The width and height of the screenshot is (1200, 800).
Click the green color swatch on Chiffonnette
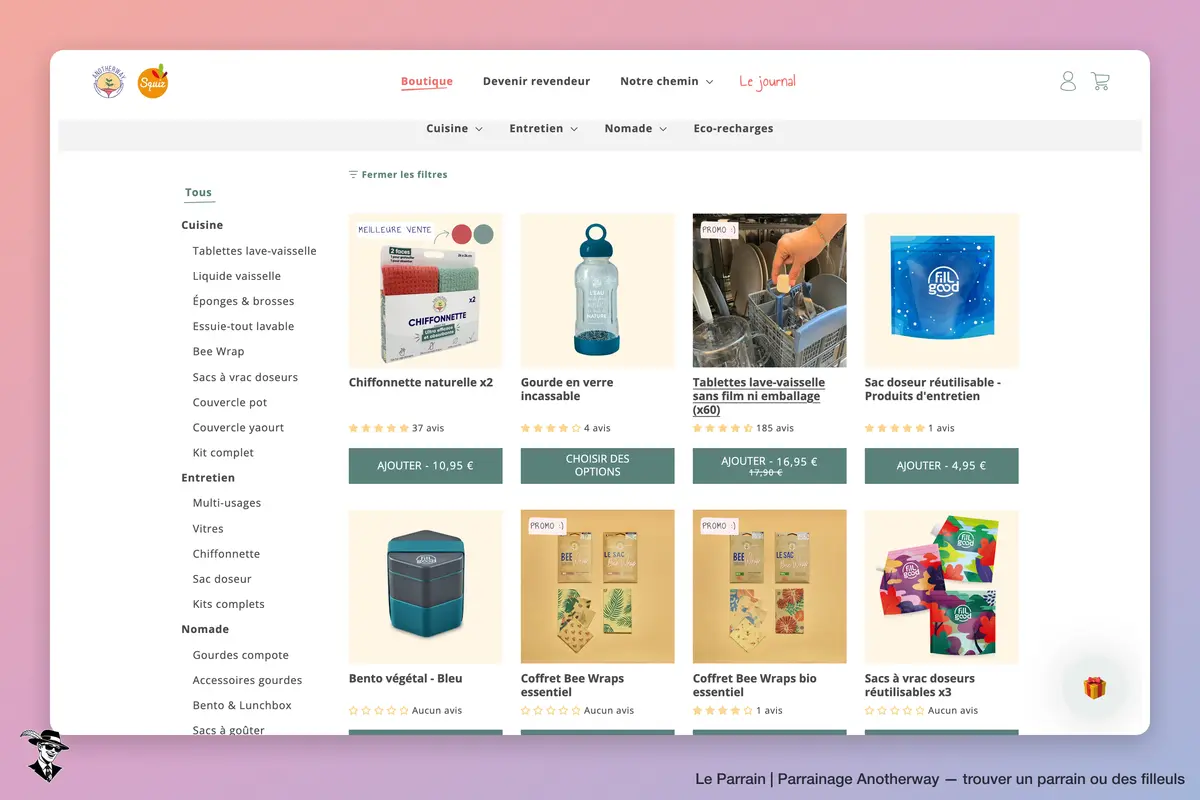click(x=484, y=234)
